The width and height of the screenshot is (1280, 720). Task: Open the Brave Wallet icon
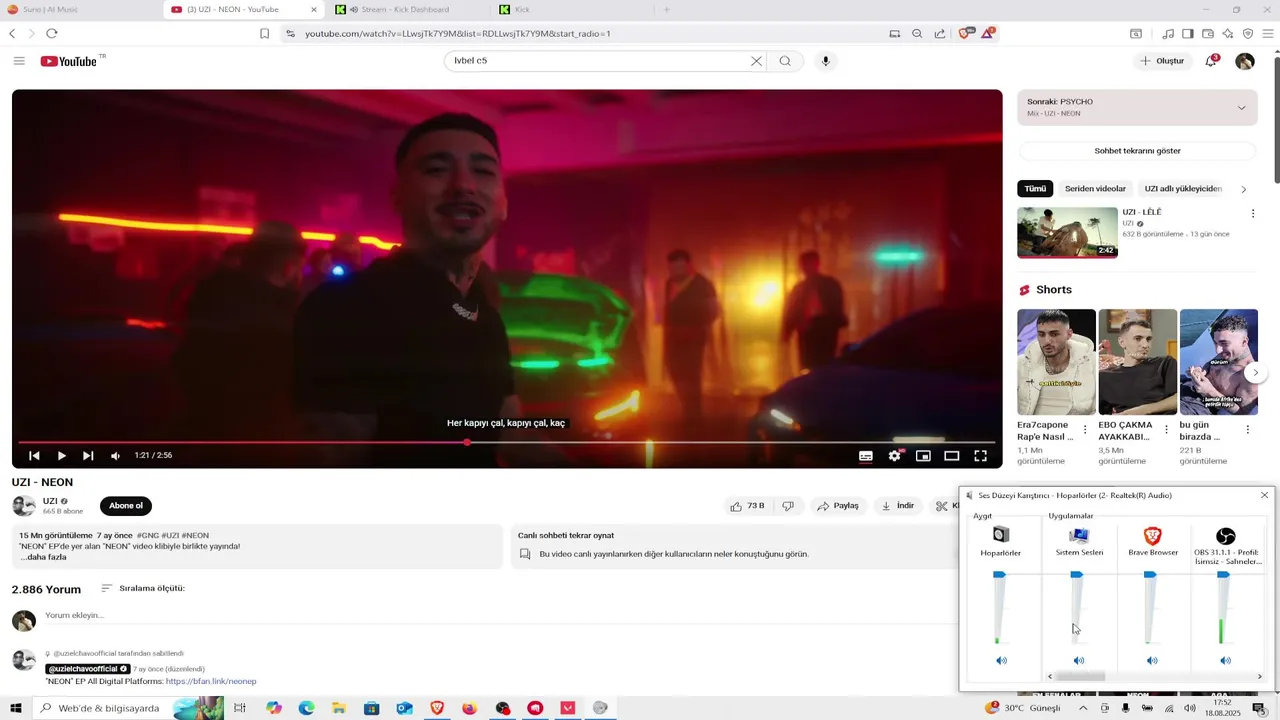[x=1208, y=33]
